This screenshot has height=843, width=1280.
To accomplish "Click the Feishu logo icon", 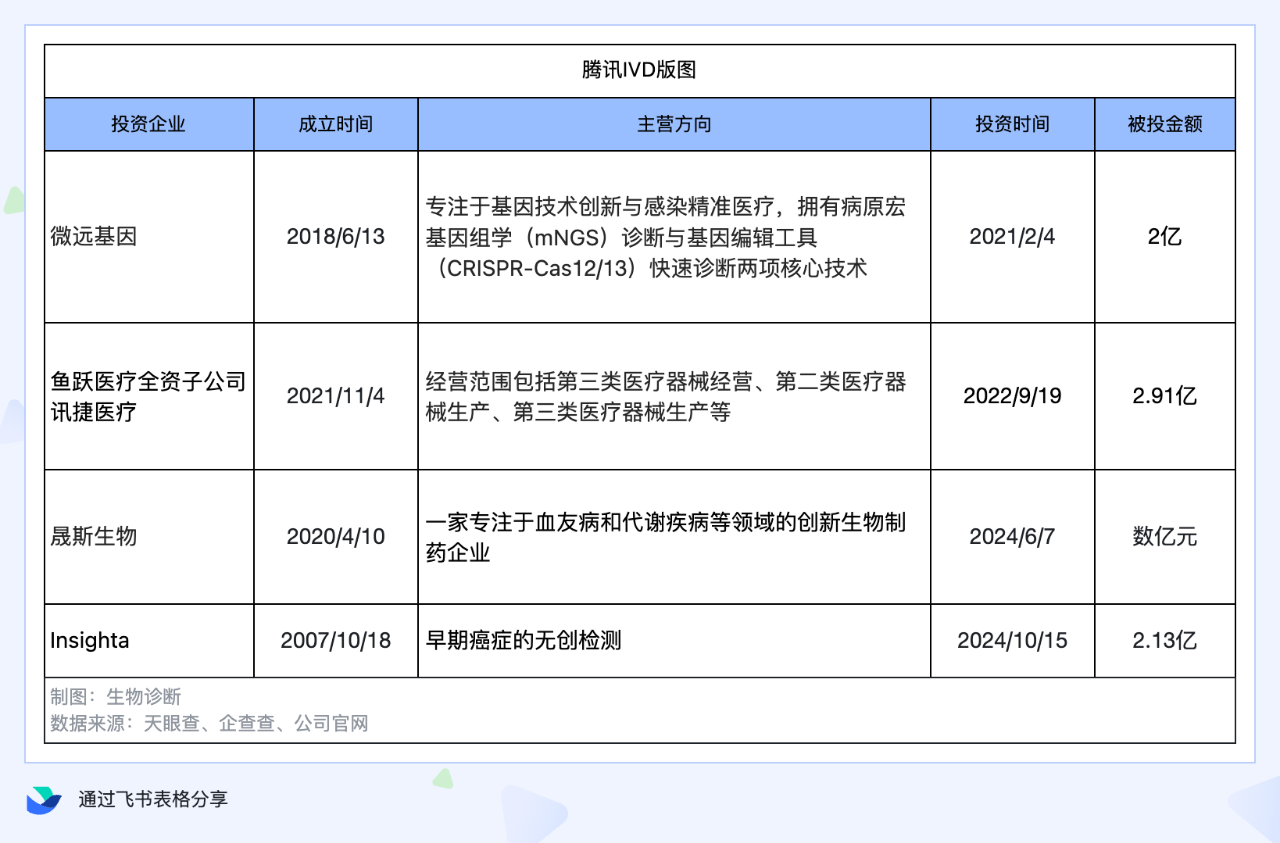I will [x=43, y=799].
